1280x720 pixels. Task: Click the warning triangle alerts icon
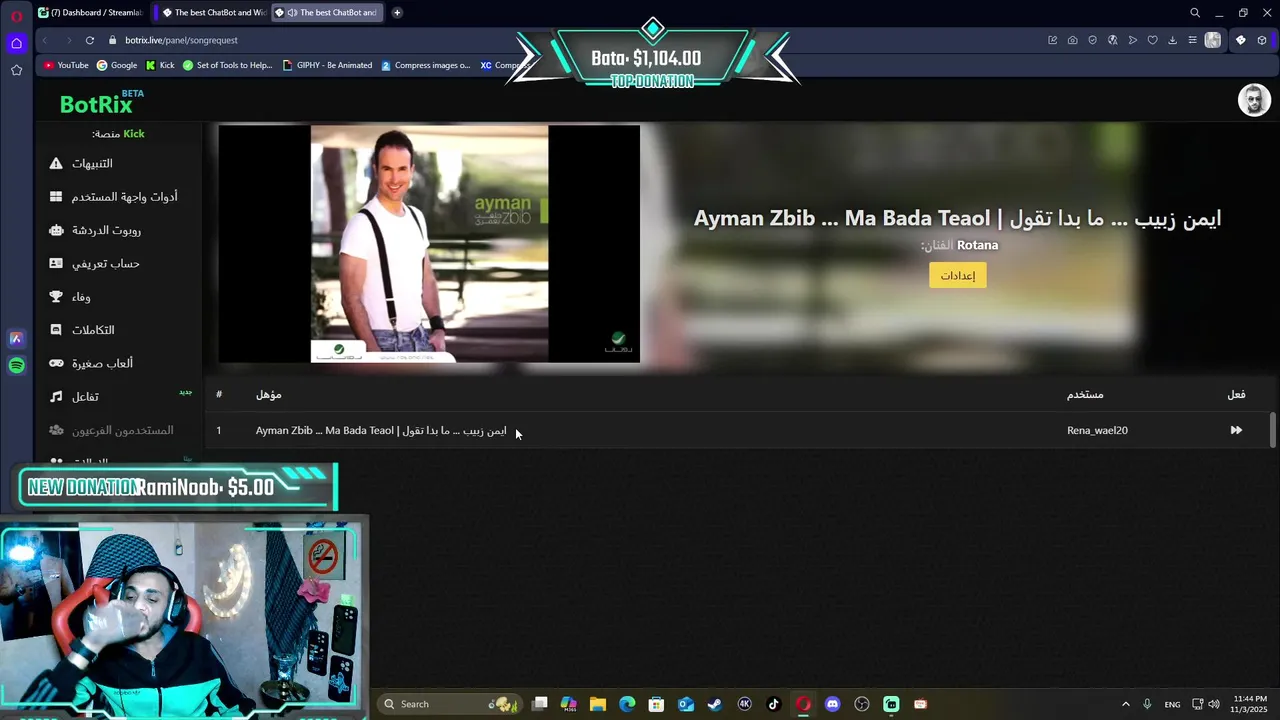tap(56, 163)
